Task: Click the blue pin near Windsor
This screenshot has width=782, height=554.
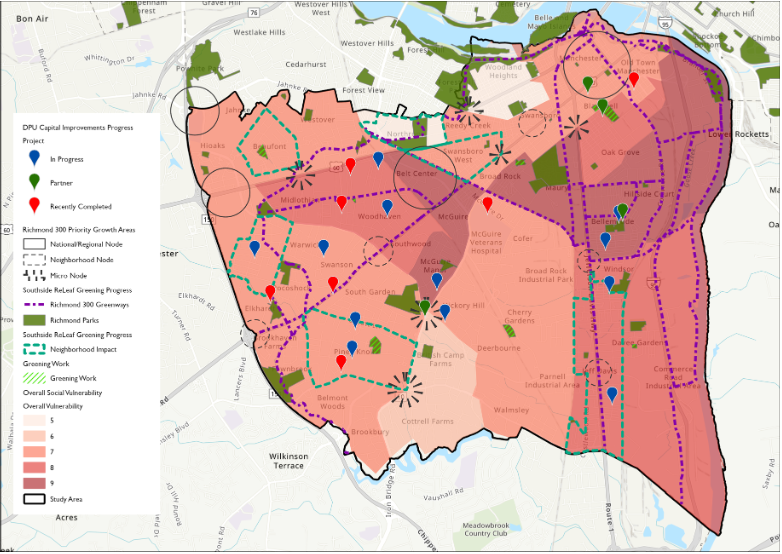Action: coord(609,283)
